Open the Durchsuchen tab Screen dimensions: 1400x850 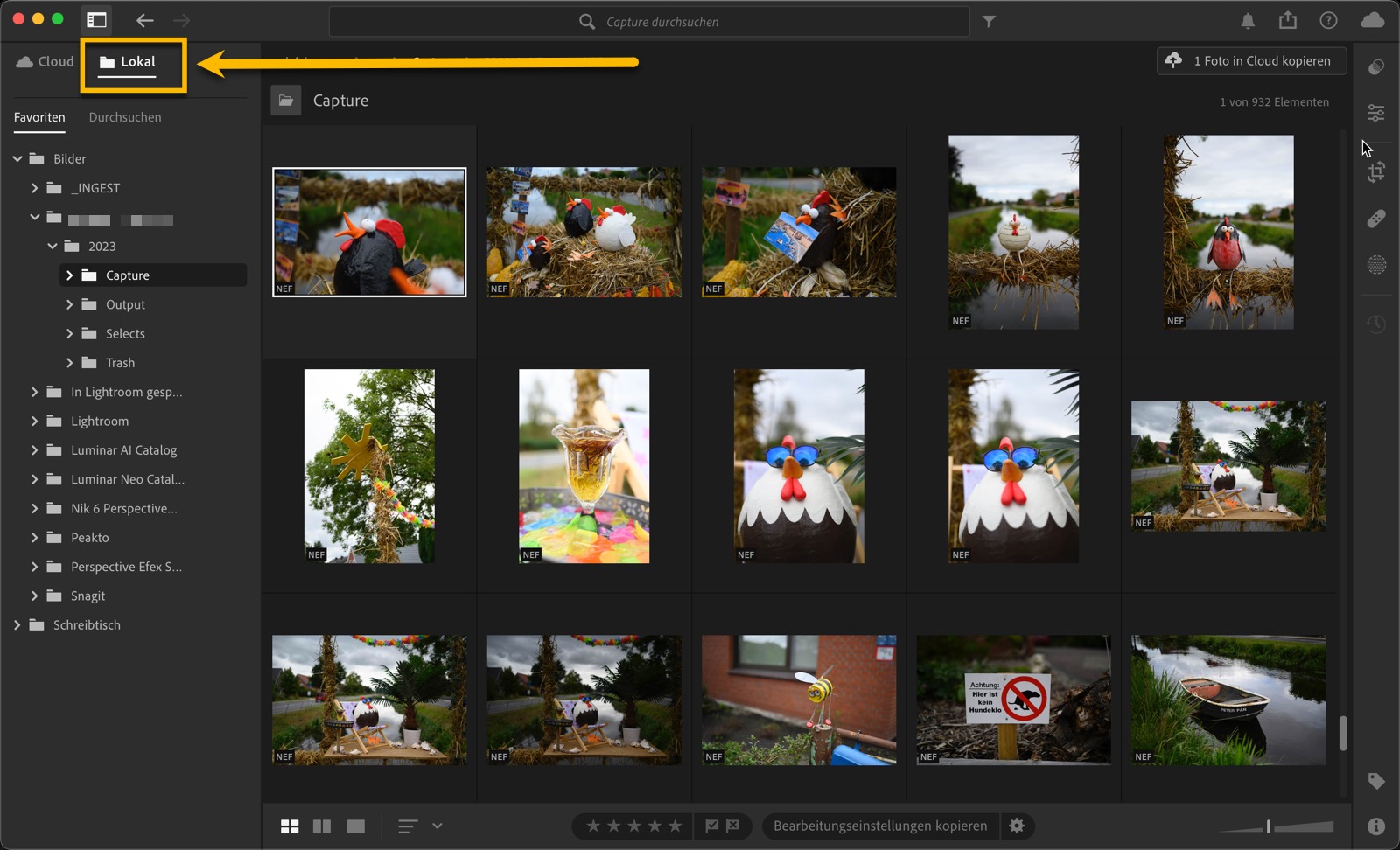point(125,117)
